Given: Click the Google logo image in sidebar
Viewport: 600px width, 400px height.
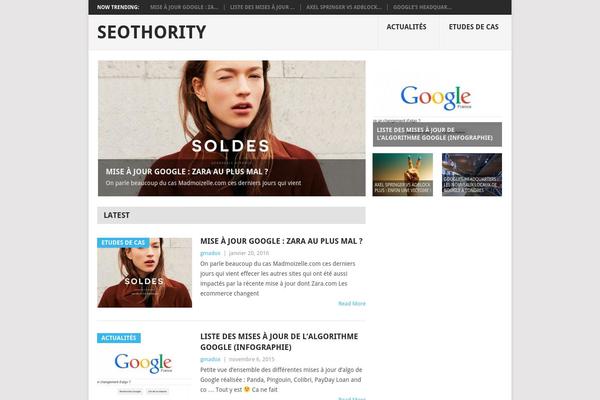Looking at the screenshot, I should pyautogui.click(x=437, y=98).
